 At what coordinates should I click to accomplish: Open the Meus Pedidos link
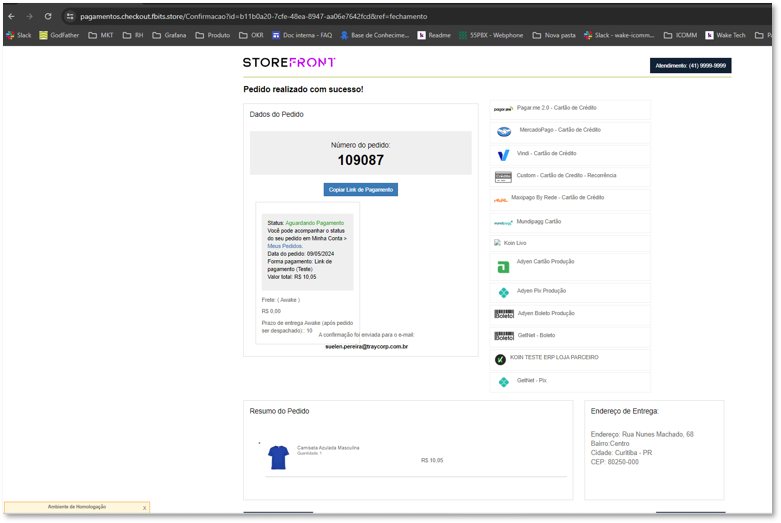click(x=285, y=246)
